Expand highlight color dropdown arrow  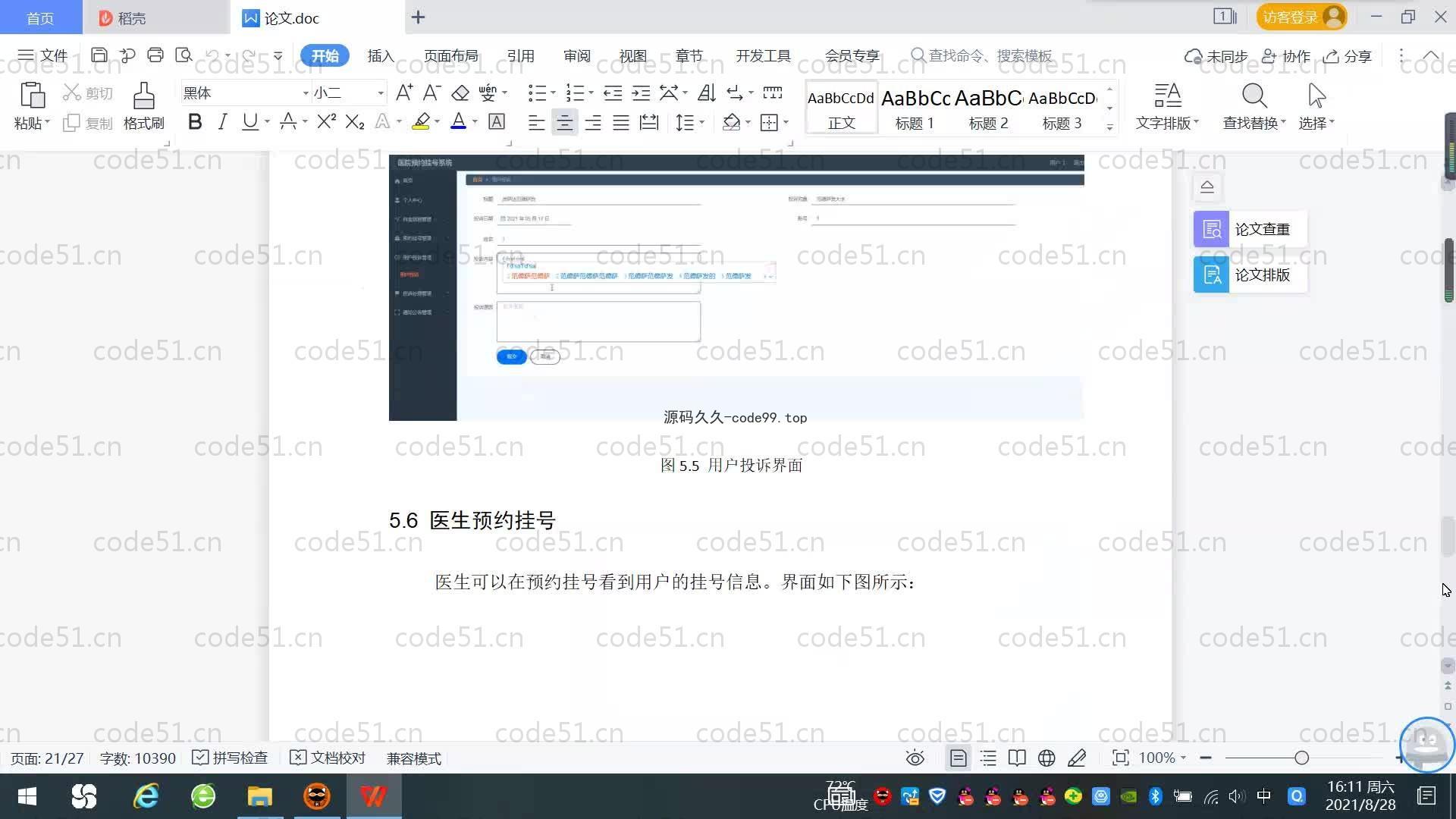[438, 122]
